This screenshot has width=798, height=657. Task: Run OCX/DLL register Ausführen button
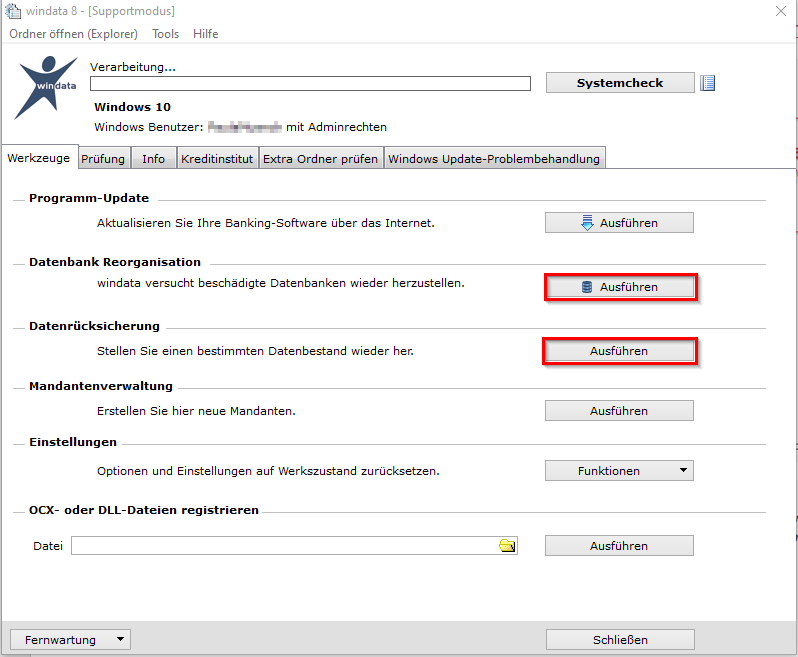click(619, 546)
